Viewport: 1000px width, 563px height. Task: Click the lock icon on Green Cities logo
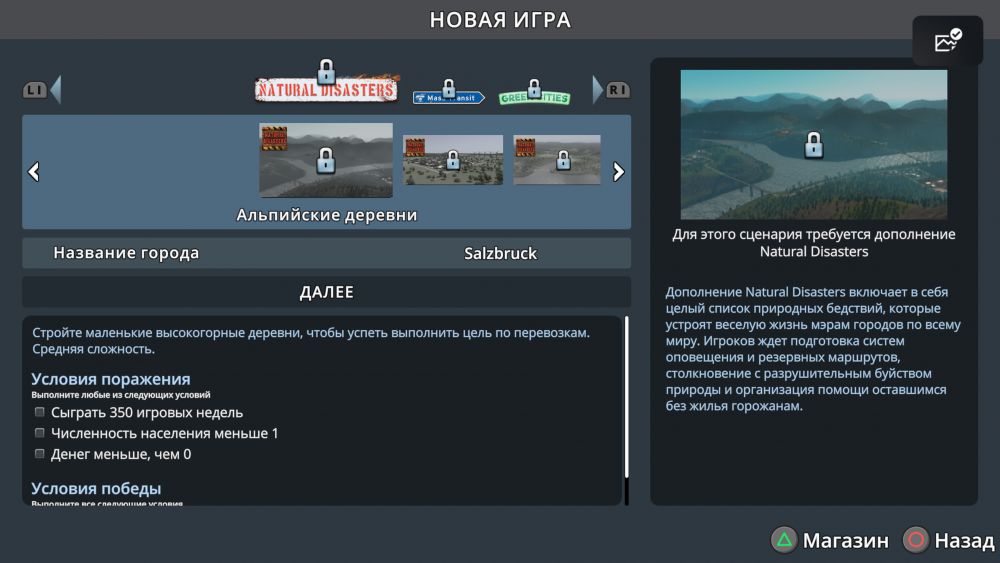534,88
